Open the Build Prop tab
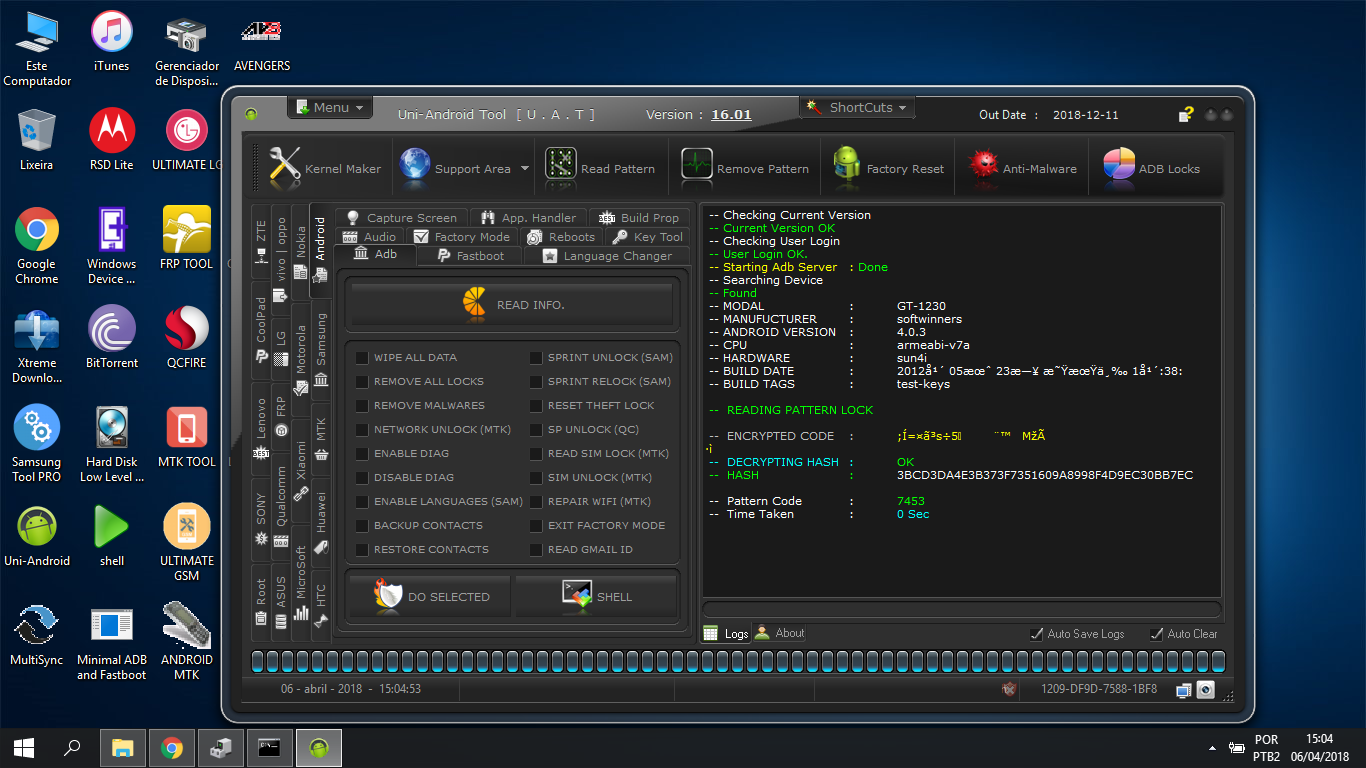The width and height of the screenshot is (1366, 768). (639, 218)
